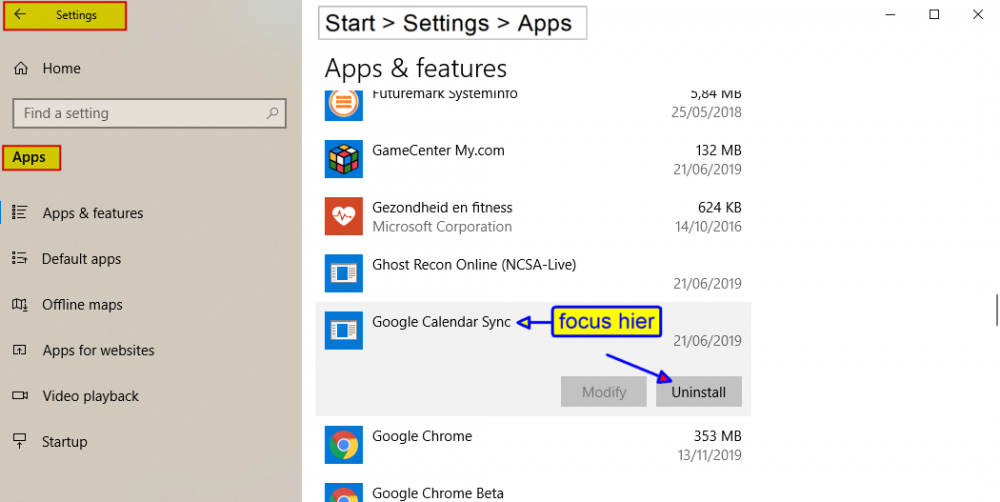This screenshot has width=1000, height=502.
Task: Click the Google Chrome app icon
Action: 344,445
